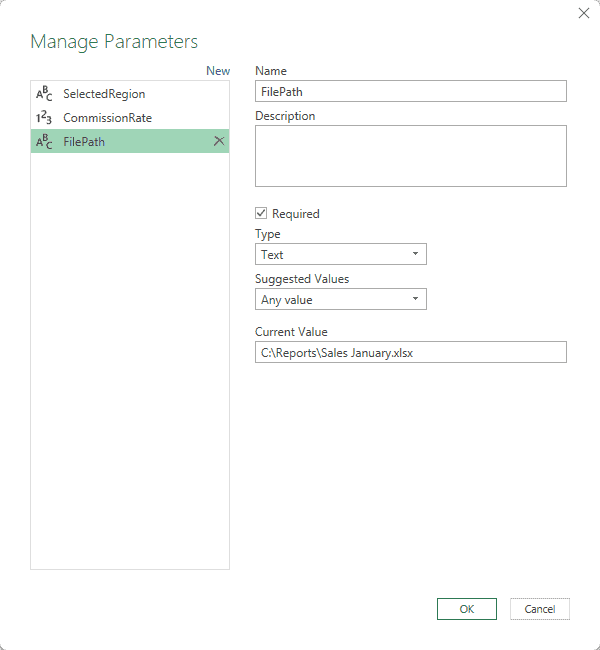Click the Cancel button
The width and height of the screenshot is (600, 650).
[540, 609]
